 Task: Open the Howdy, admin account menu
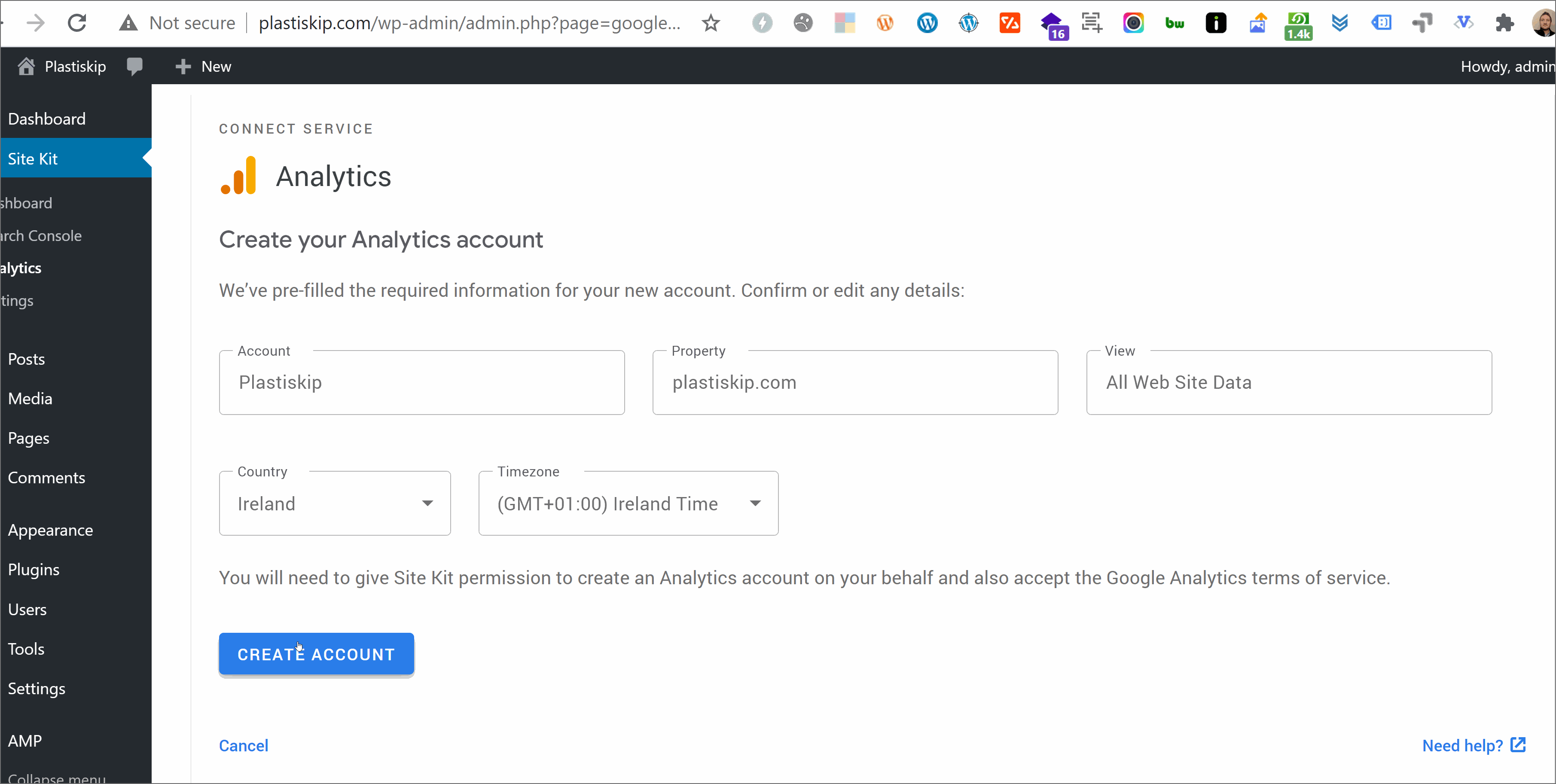pos(1507,66)
